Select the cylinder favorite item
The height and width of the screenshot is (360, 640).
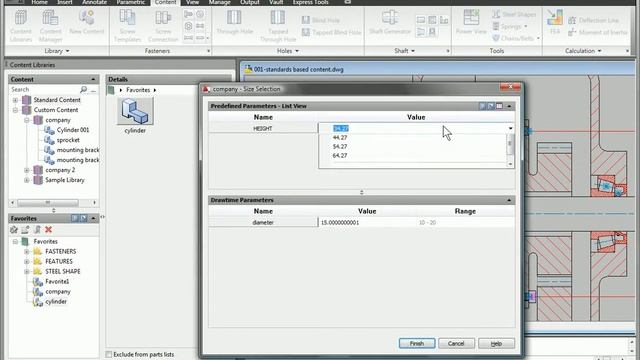click(56, 302)
